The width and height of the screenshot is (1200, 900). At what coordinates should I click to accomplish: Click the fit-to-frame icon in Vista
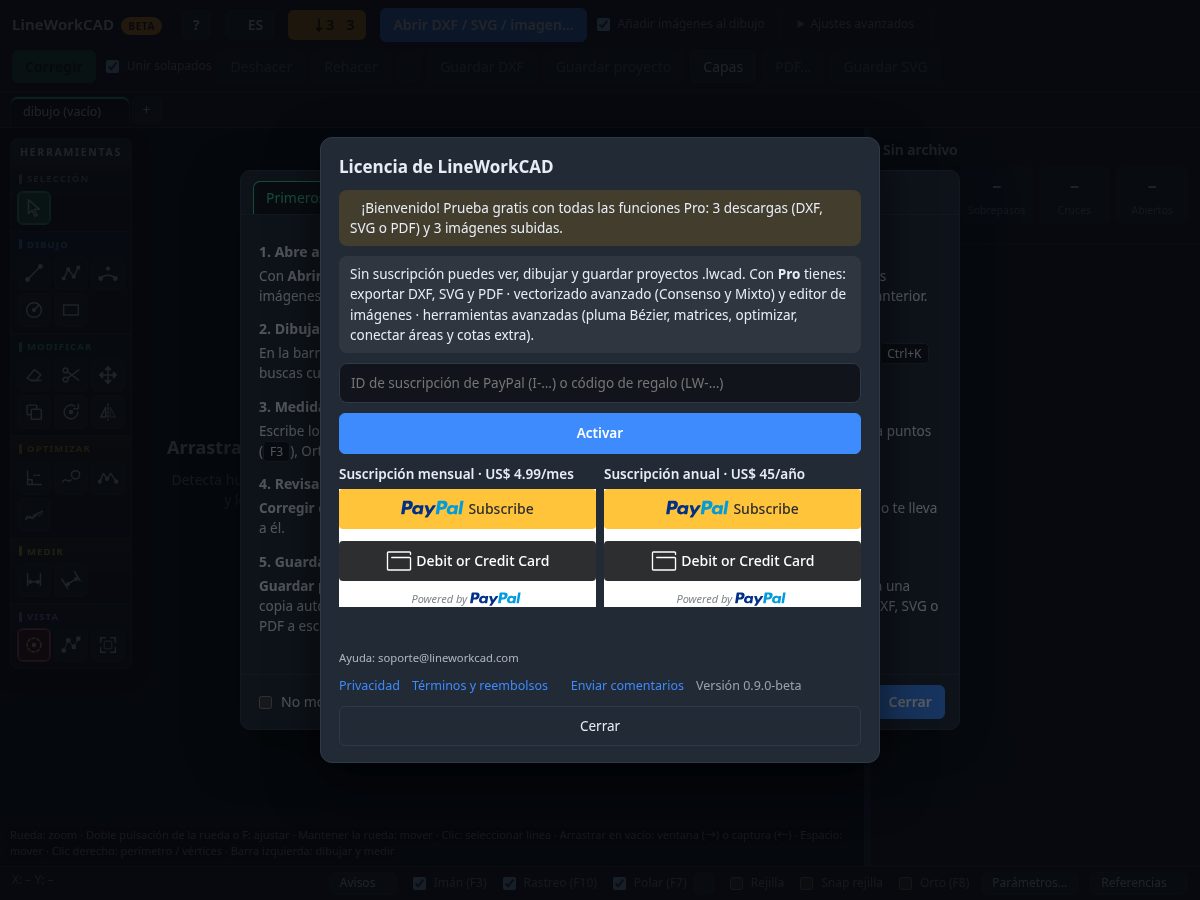click(x=108, y=645)
